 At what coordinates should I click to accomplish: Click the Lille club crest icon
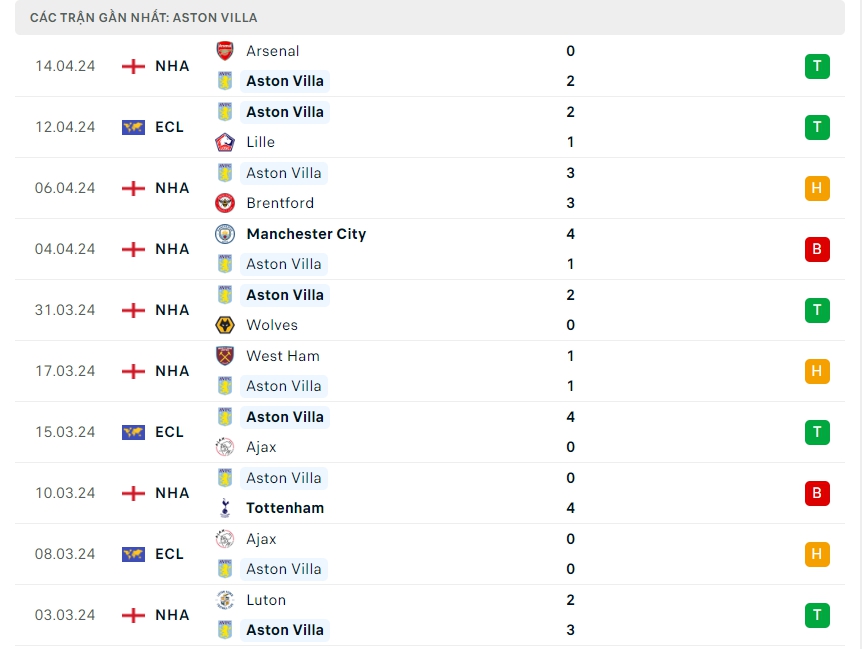(225, 142)
